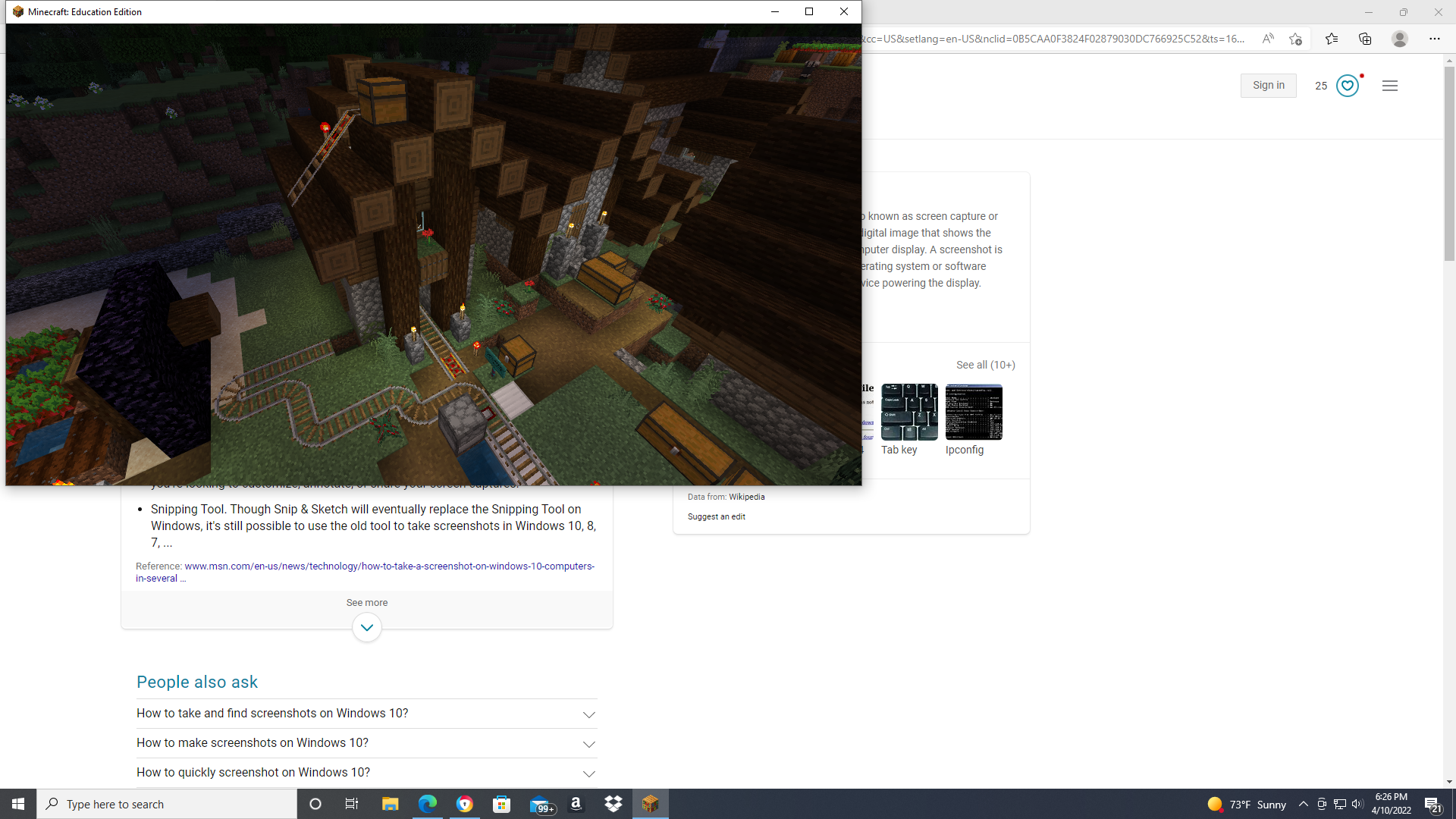Screen dimensions: 1456x819
Task: Click the Edge page vertical scrollbar thumb
Action: (1449, 163)
